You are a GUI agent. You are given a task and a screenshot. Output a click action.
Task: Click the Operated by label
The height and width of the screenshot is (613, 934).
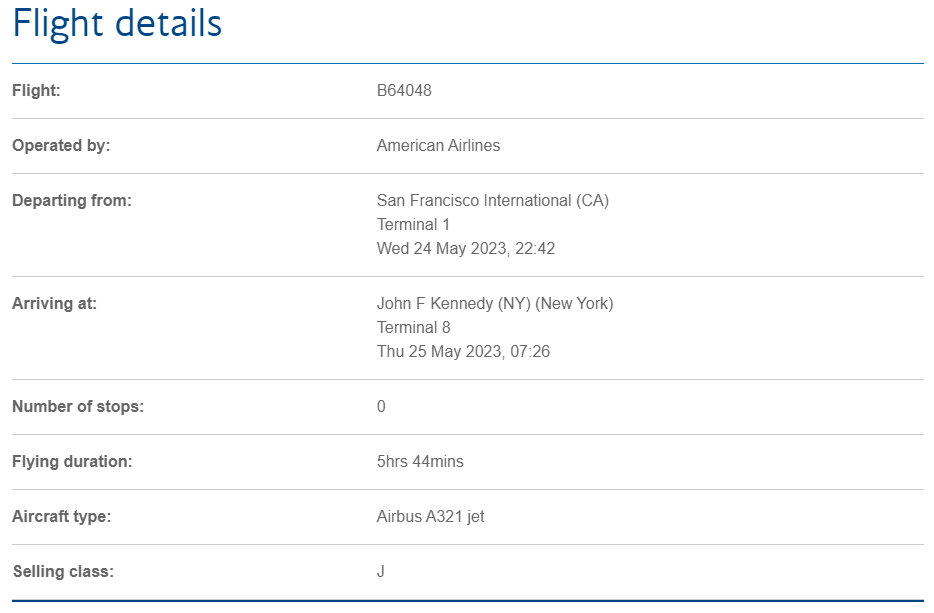pos(61,146)
